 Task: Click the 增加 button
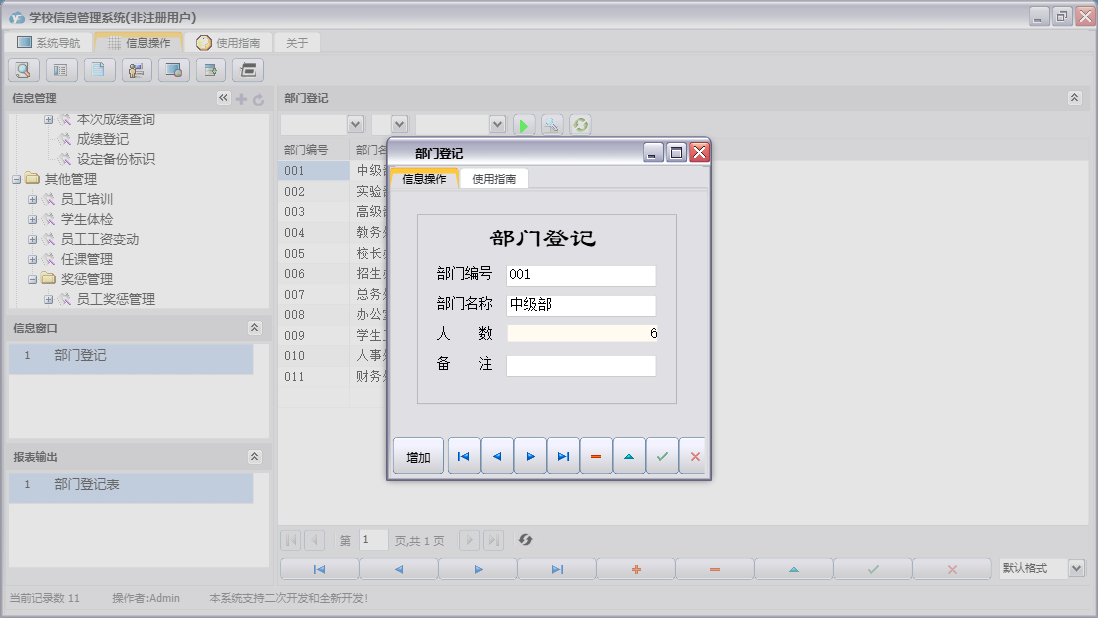(x=418, y=457)
